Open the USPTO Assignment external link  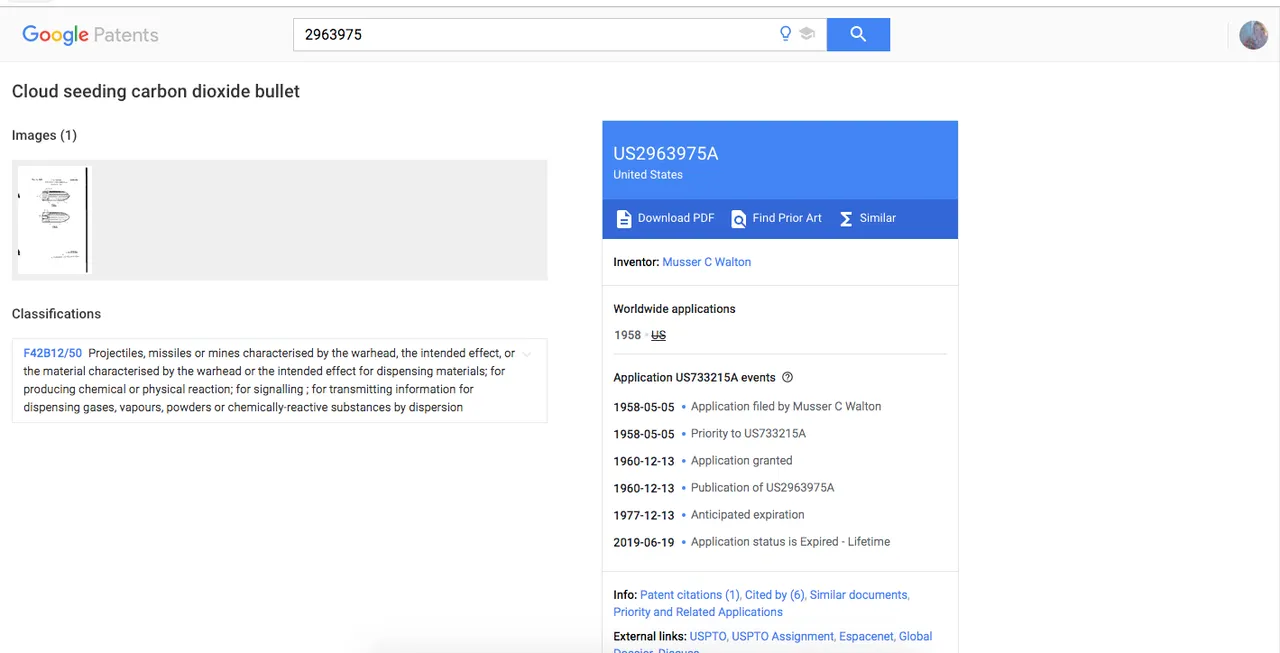(x=782, y=636)
